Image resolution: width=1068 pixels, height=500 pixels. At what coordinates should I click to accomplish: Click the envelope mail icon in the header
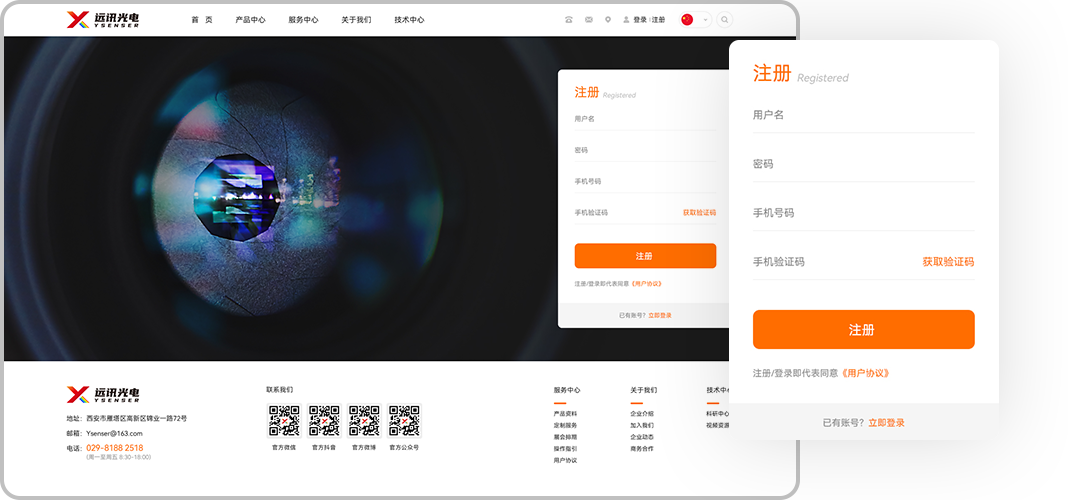click(589, 19)
